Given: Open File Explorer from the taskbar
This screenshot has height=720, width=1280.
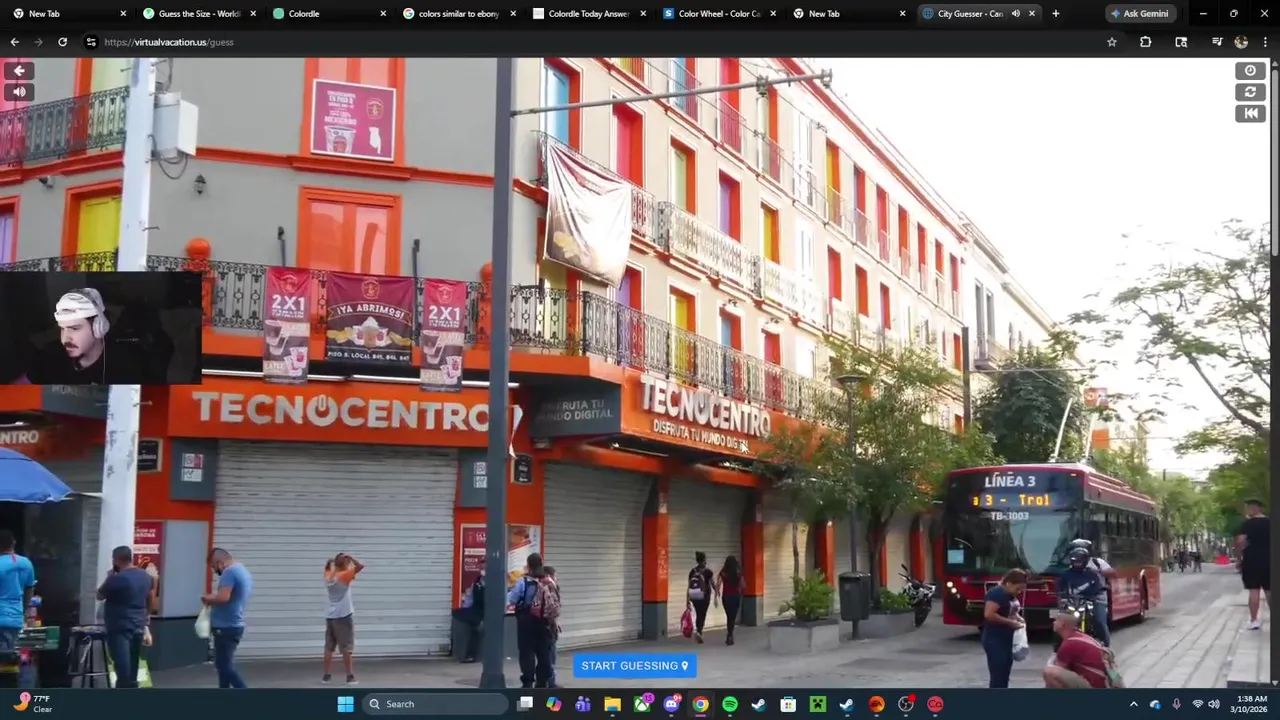Looking at the screenshot, I should click(612, 704).
